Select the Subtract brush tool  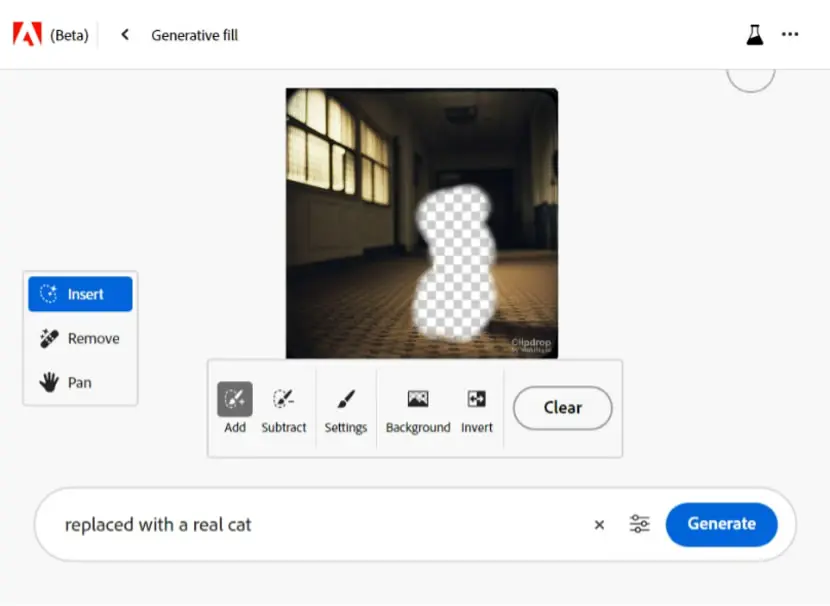pyautogui.click(x=284, y=408)
